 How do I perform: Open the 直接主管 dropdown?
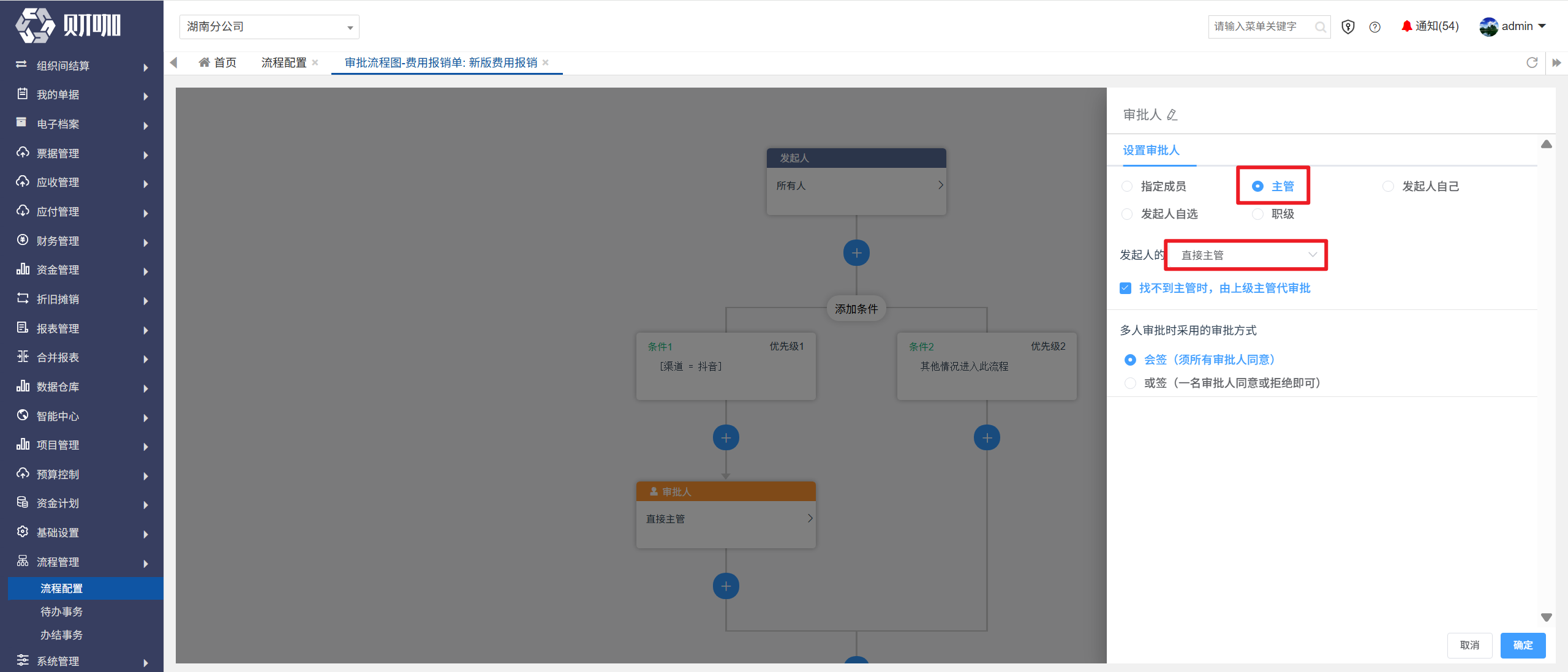pos(1246,255)
